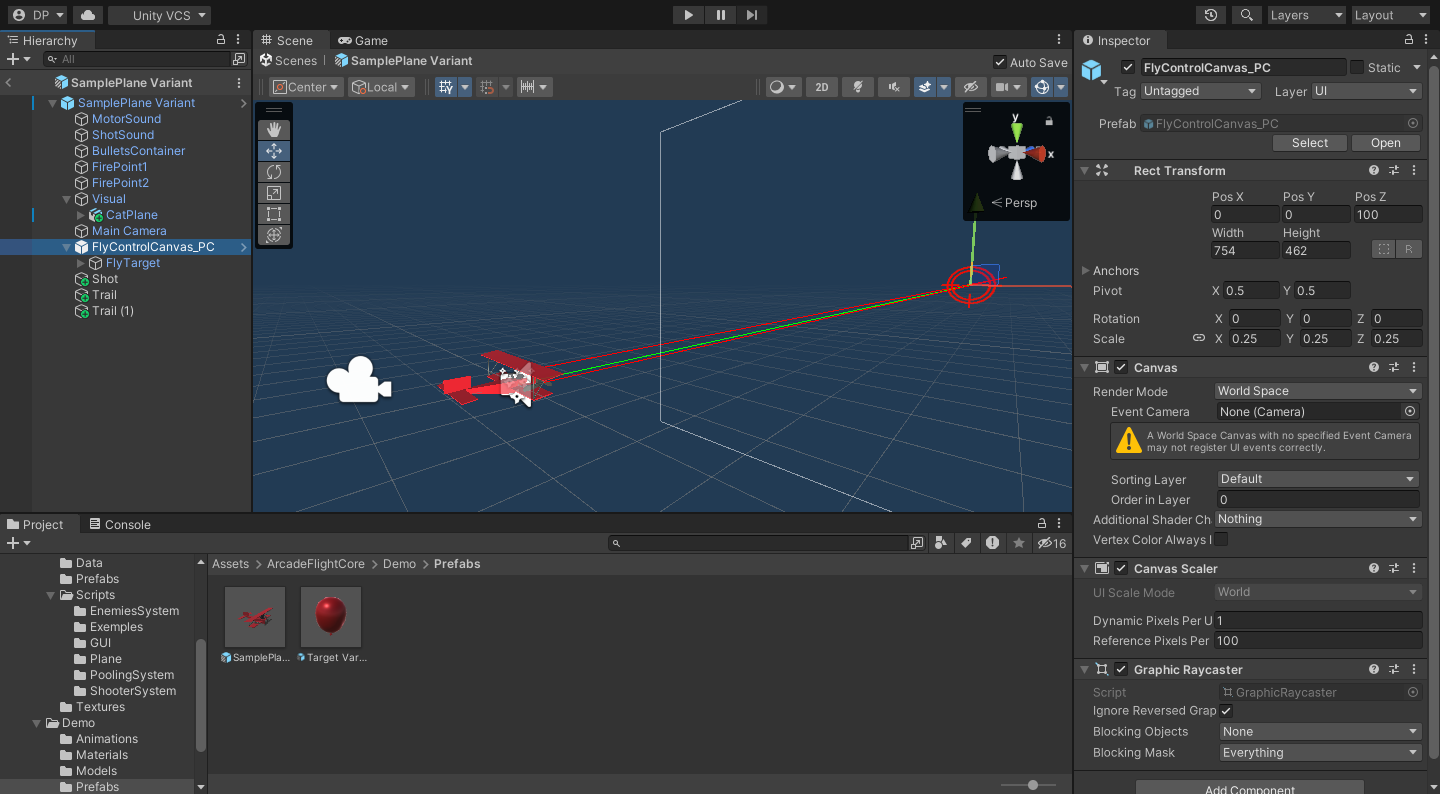Disable the Auto Save checkbox
The image size is (1440, 797).
click(x=1000, y=62)
